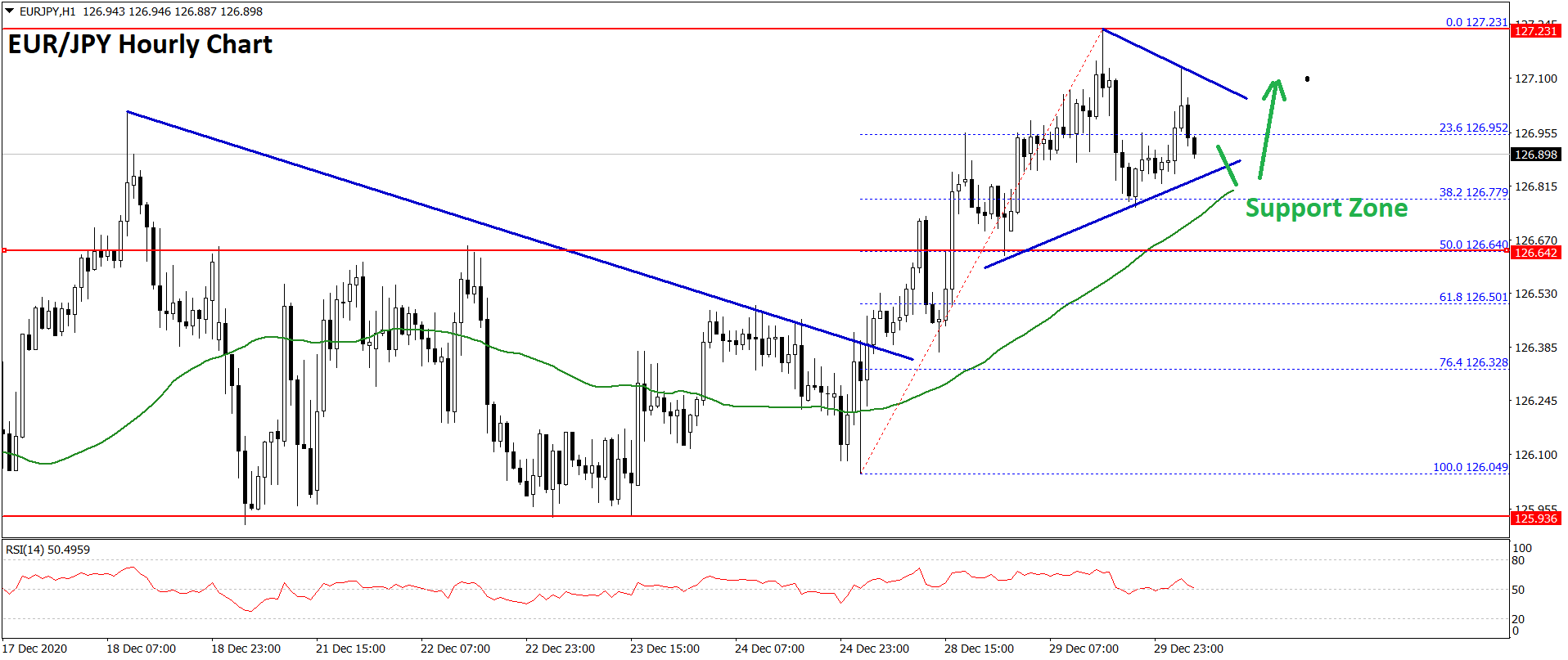This screenshot has width=1568, height=660.
Task: Select the red 125.936 price tag
Action: pyautogui.click(x=1535, y=519)
